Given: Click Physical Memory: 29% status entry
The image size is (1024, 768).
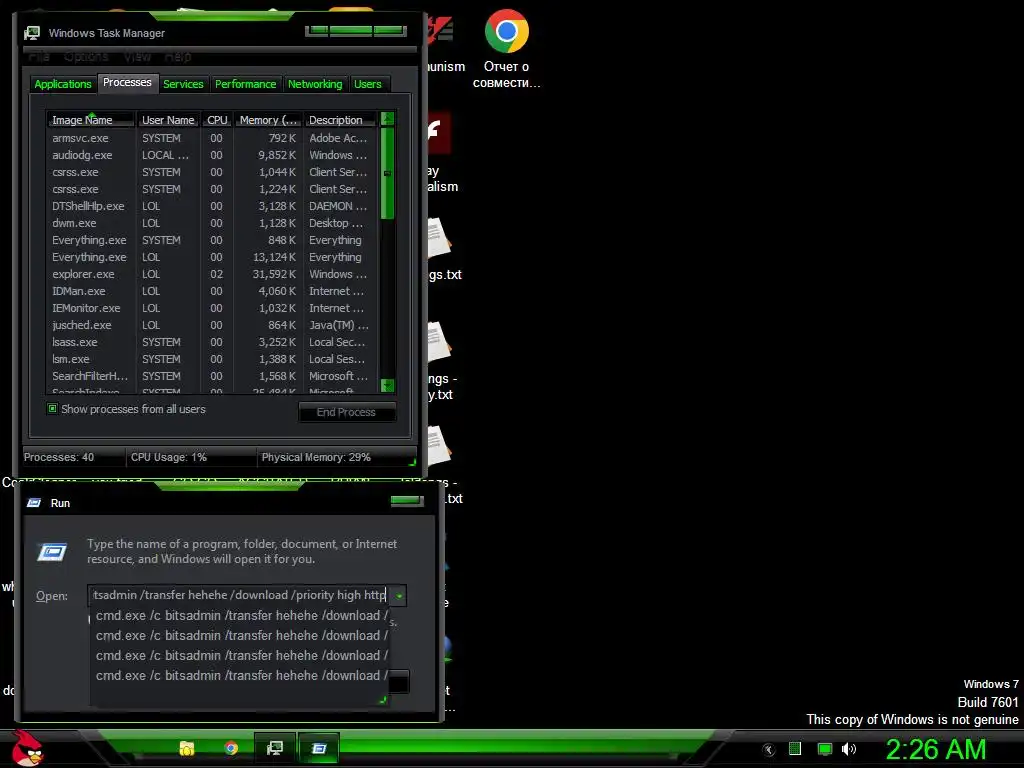Looking at the screenshot, I should point(316,457).
